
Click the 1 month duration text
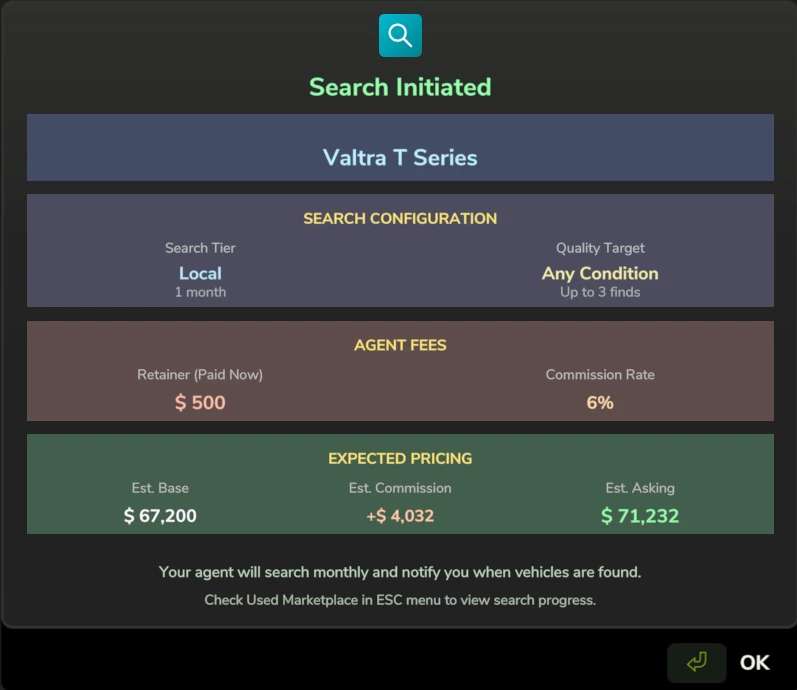point(200,292)
